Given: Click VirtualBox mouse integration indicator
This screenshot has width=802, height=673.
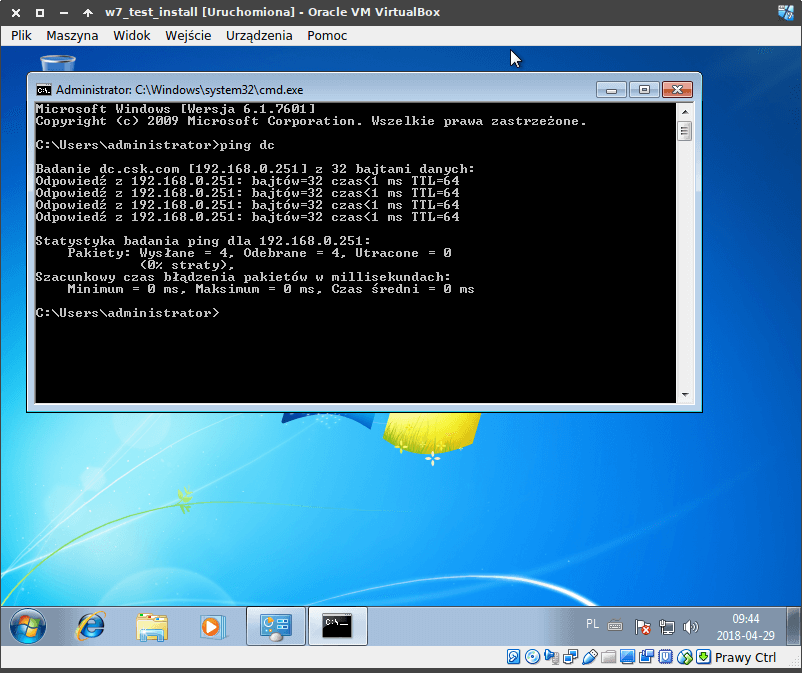Looking at the screenshot, I should pyautogui.click(x=684, y=657).
